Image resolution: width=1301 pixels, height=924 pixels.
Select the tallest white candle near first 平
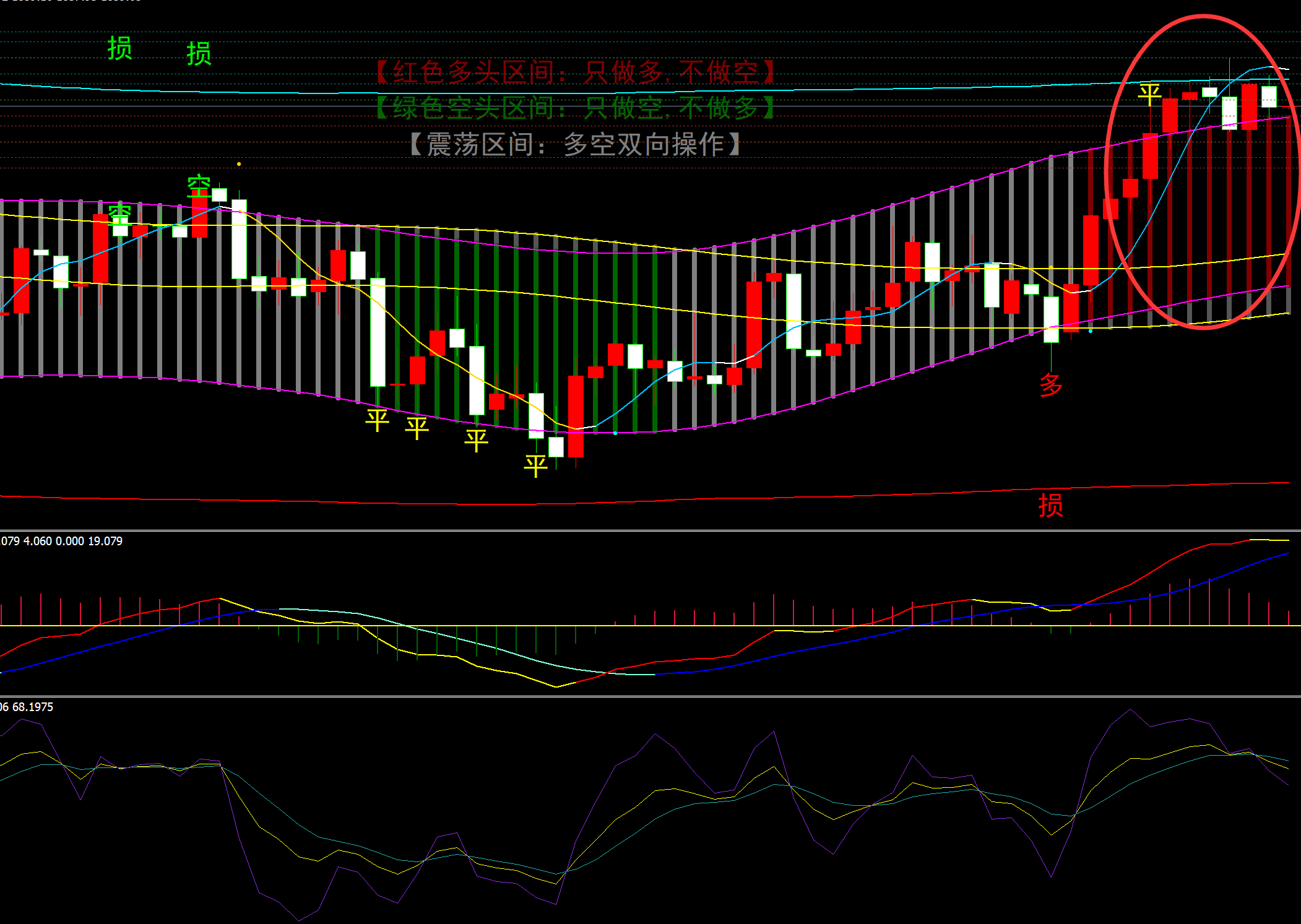tap(378, 332)
